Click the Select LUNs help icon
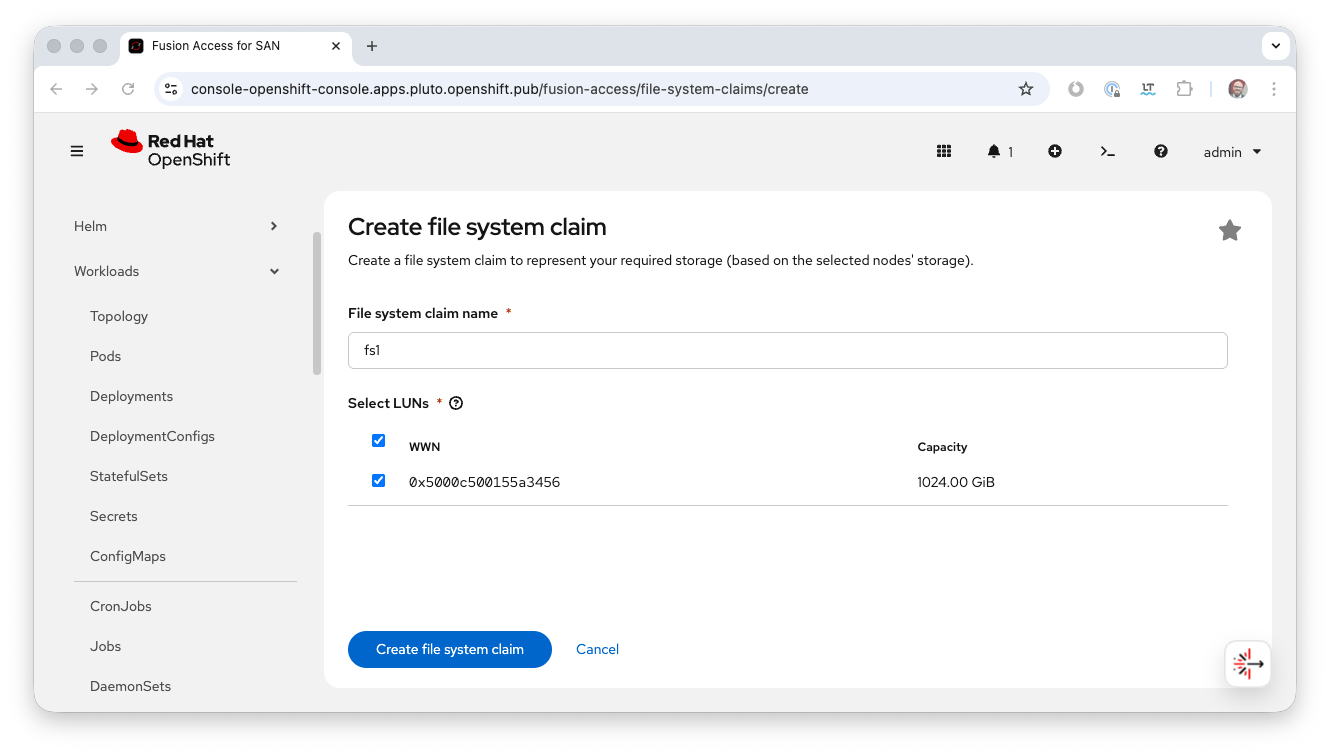This screenshot has height=754, width=1330. click(x=456, y=403)
